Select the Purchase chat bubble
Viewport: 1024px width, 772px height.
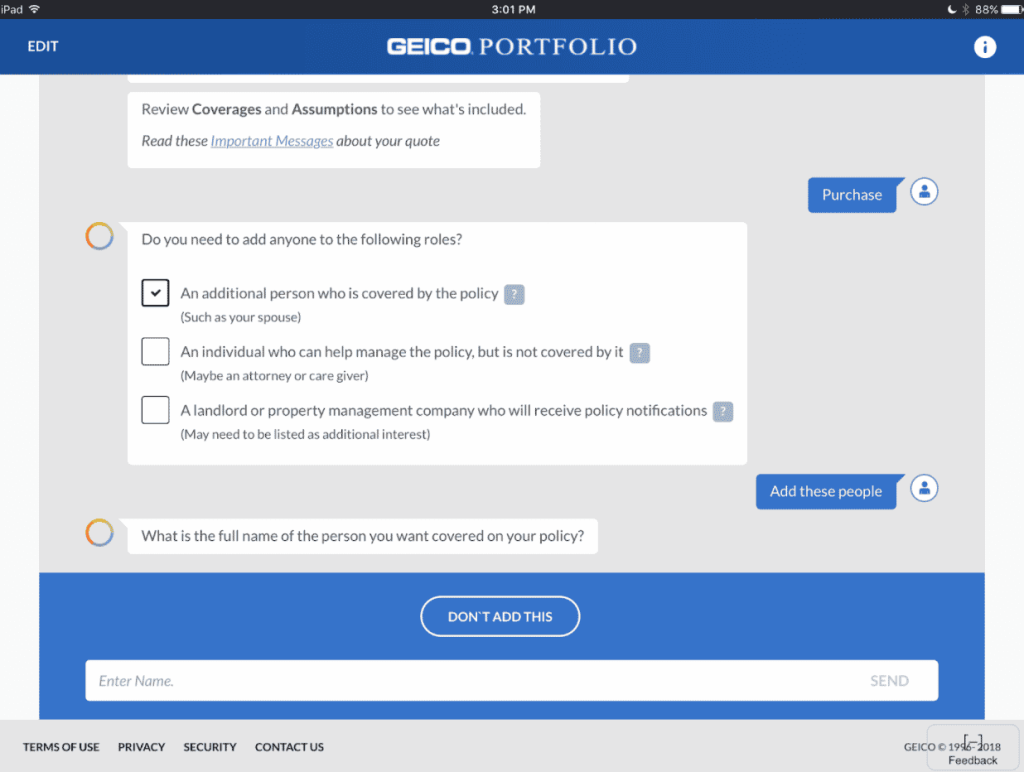point(852,195)
